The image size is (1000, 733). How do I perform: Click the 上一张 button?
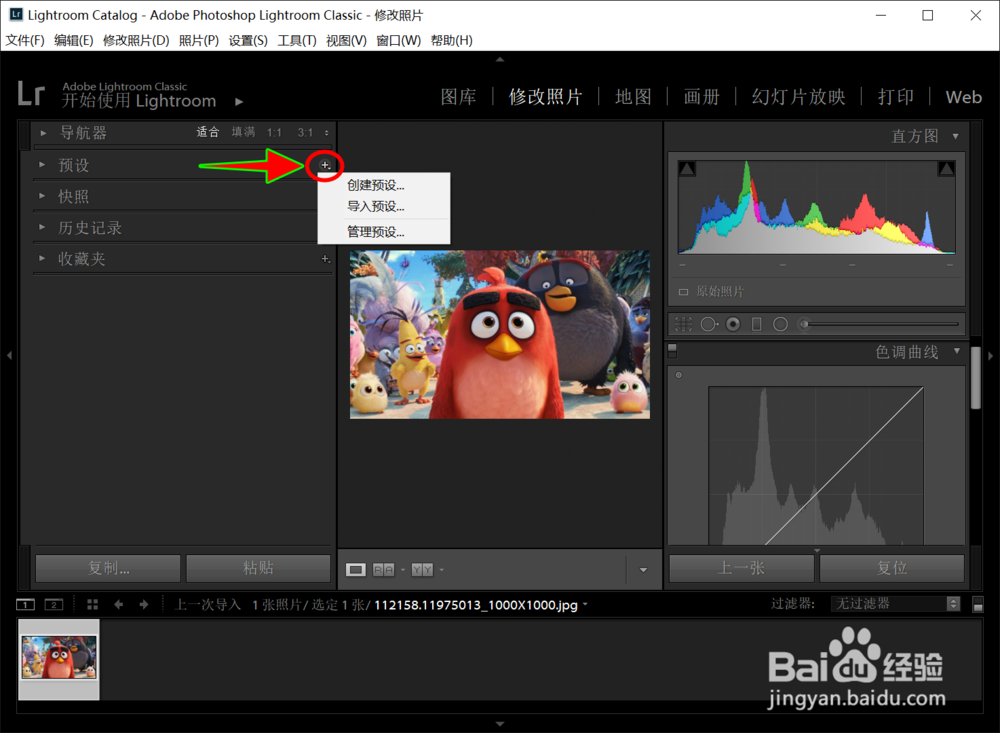pos(741,568)
